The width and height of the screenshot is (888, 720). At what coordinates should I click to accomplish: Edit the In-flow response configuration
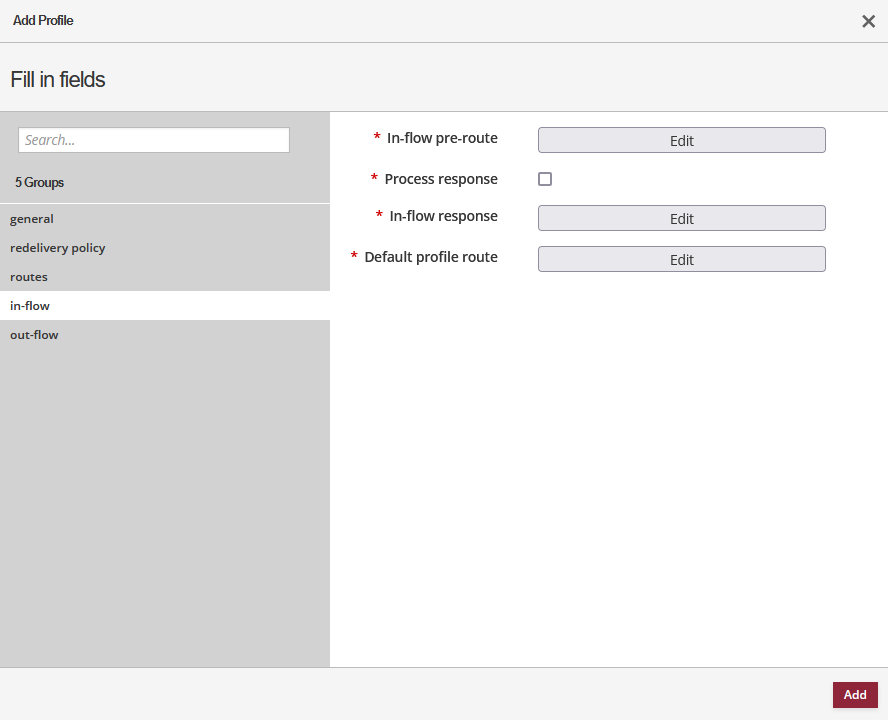pos(681,217)
